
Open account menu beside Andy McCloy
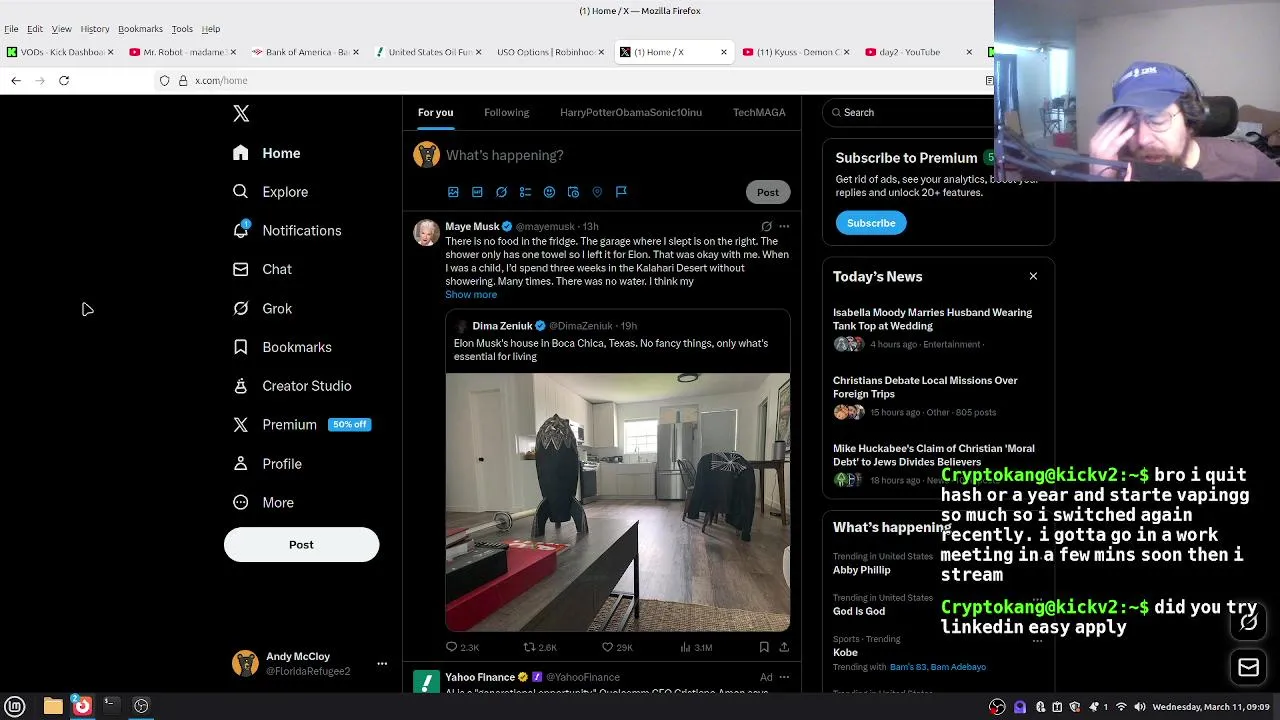(x=381, y=663)
